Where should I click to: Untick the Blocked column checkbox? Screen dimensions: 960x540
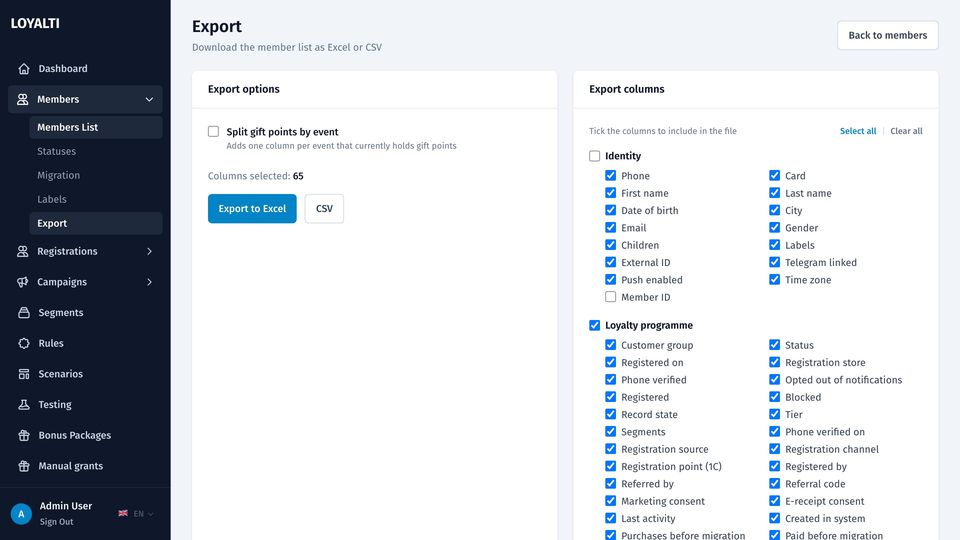[774, 397]
